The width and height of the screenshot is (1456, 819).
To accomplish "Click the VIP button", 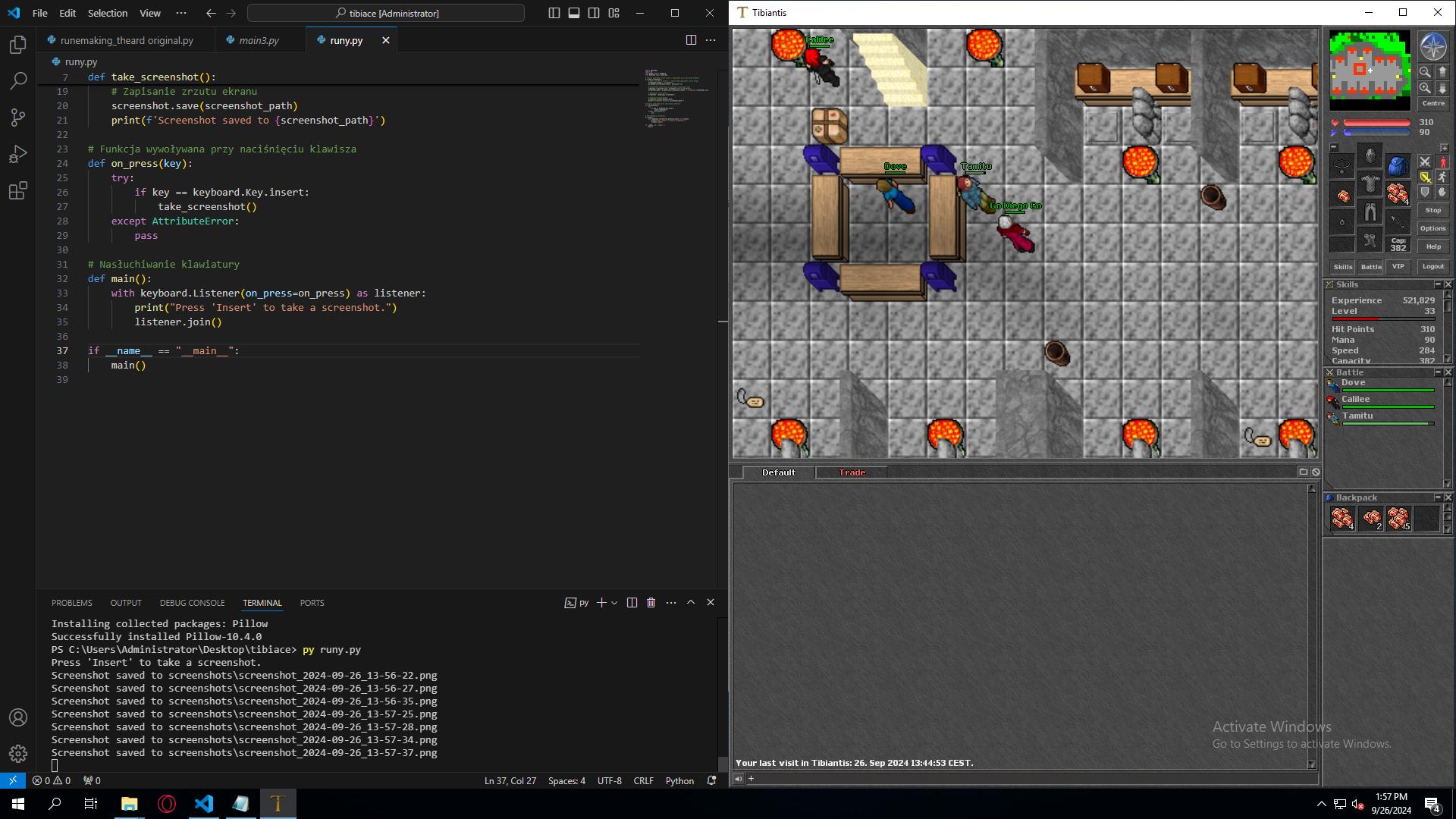I will 1398,266.
